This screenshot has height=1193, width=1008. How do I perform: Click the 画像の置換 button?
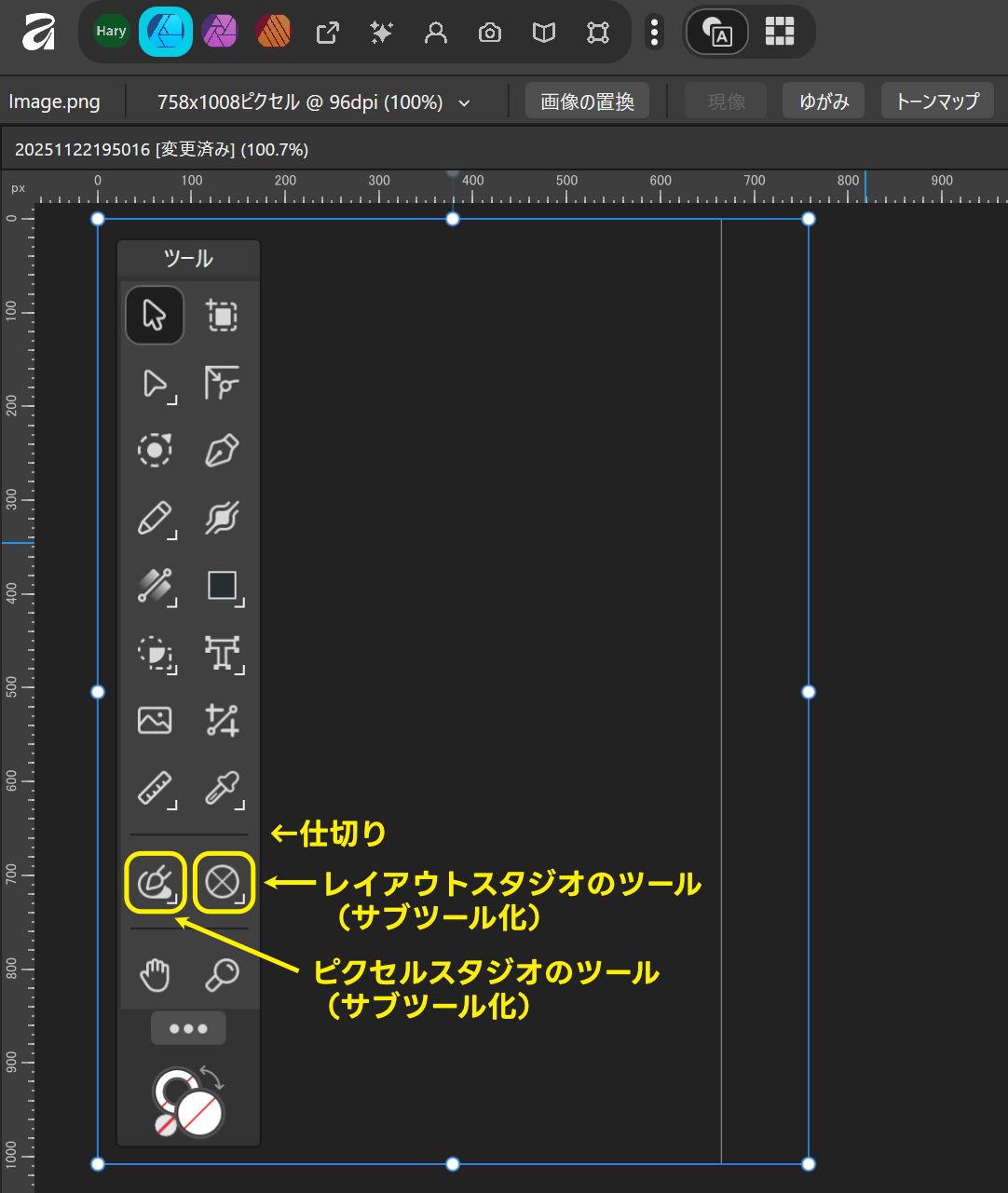pos(587,102)
